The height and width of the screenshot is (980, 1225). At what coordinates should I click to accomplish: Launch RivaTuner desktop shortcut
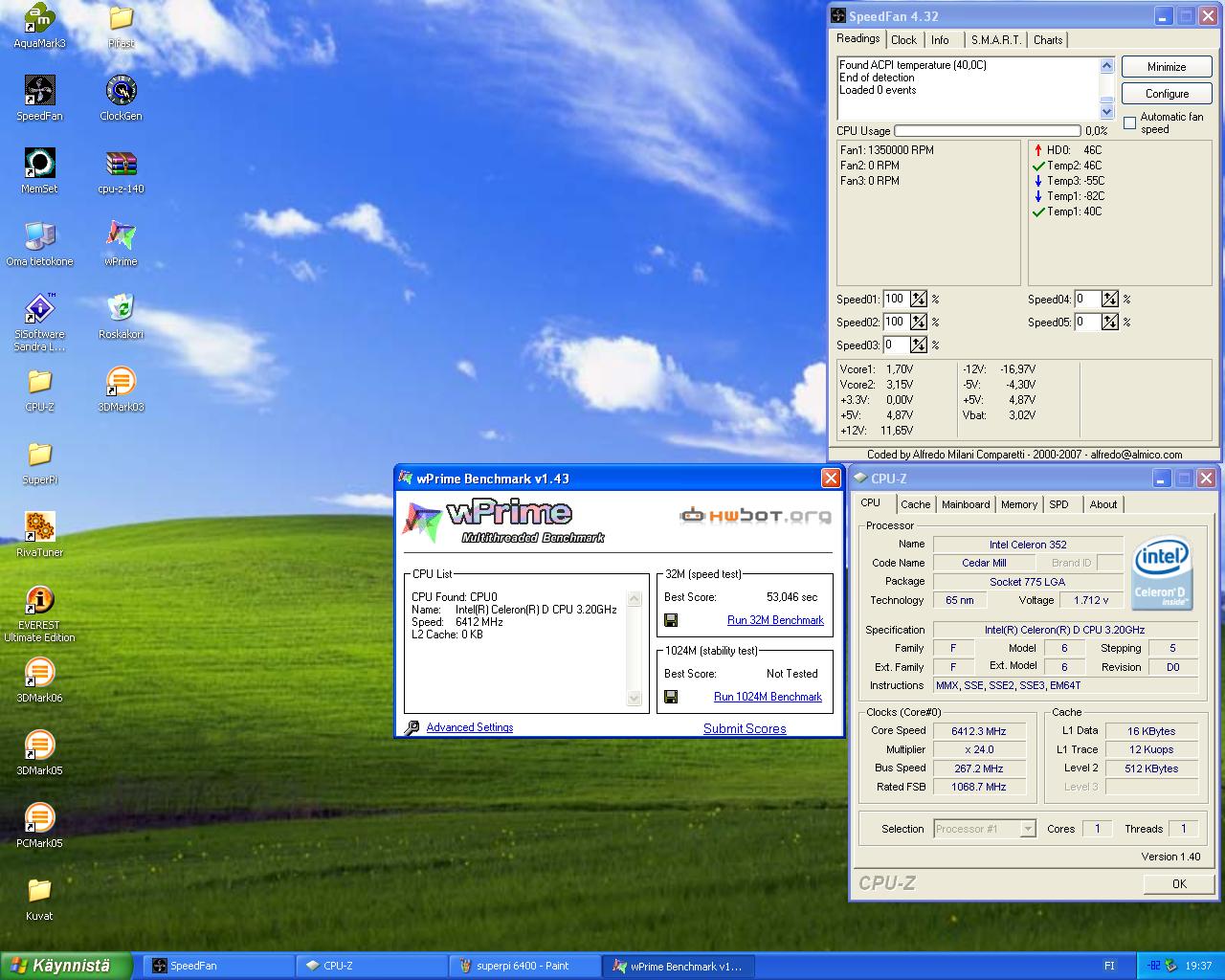(39, 534)
